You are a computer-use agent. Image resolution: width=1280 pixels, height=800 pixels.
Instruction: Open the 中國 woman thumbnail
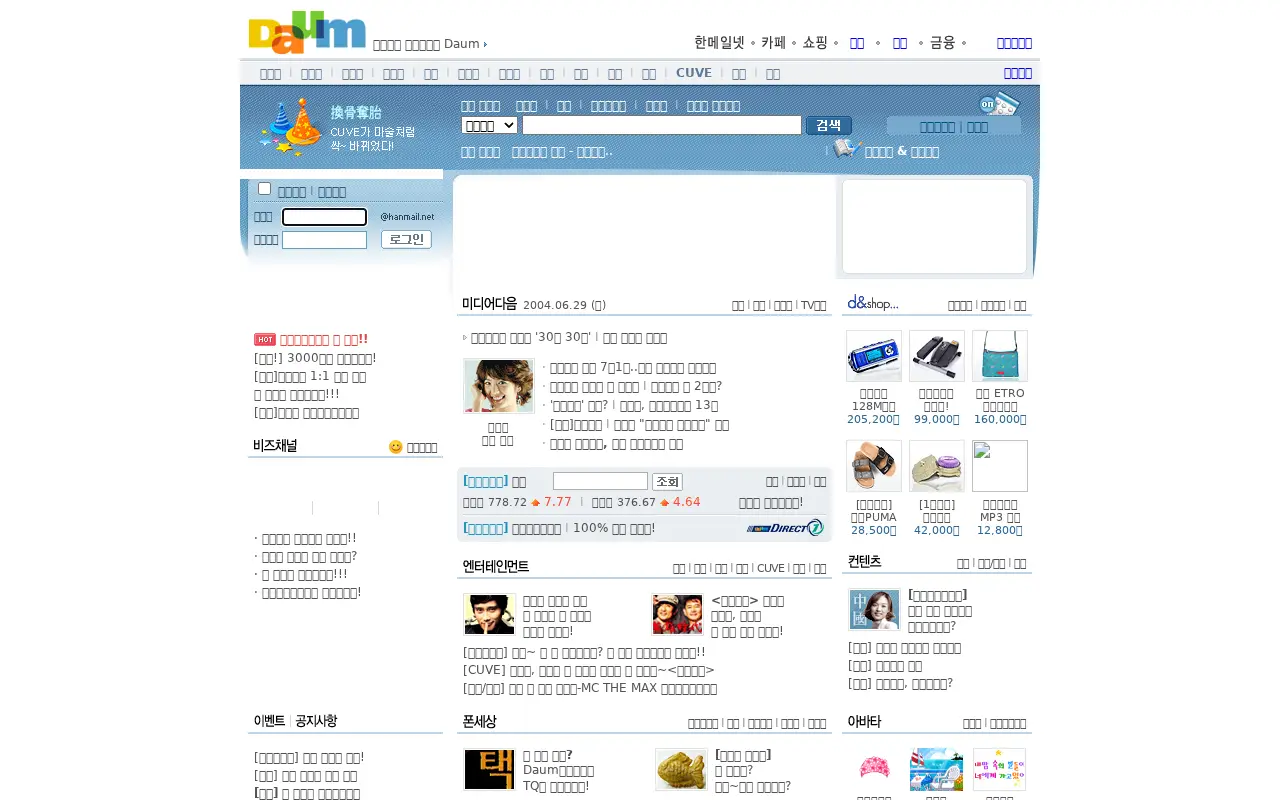click(x=875, y=609)
